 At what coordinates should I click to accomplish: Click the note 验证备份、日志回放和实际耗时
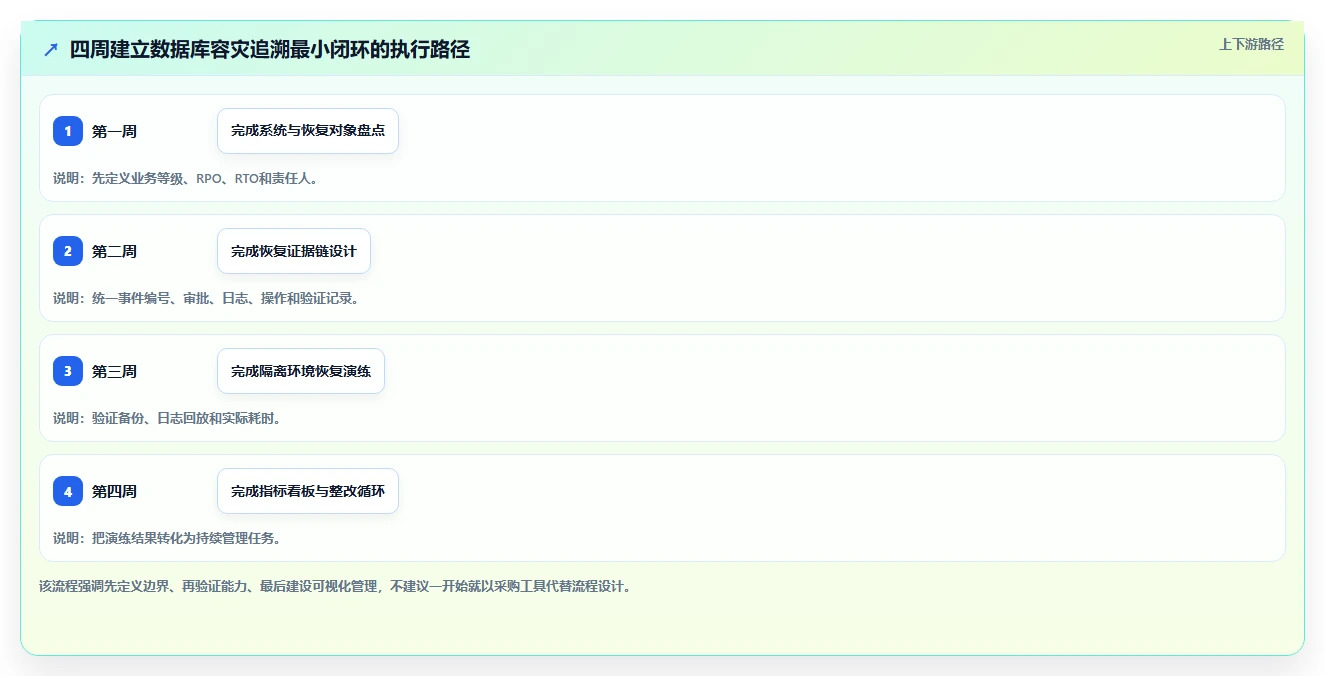click(186, 418)
